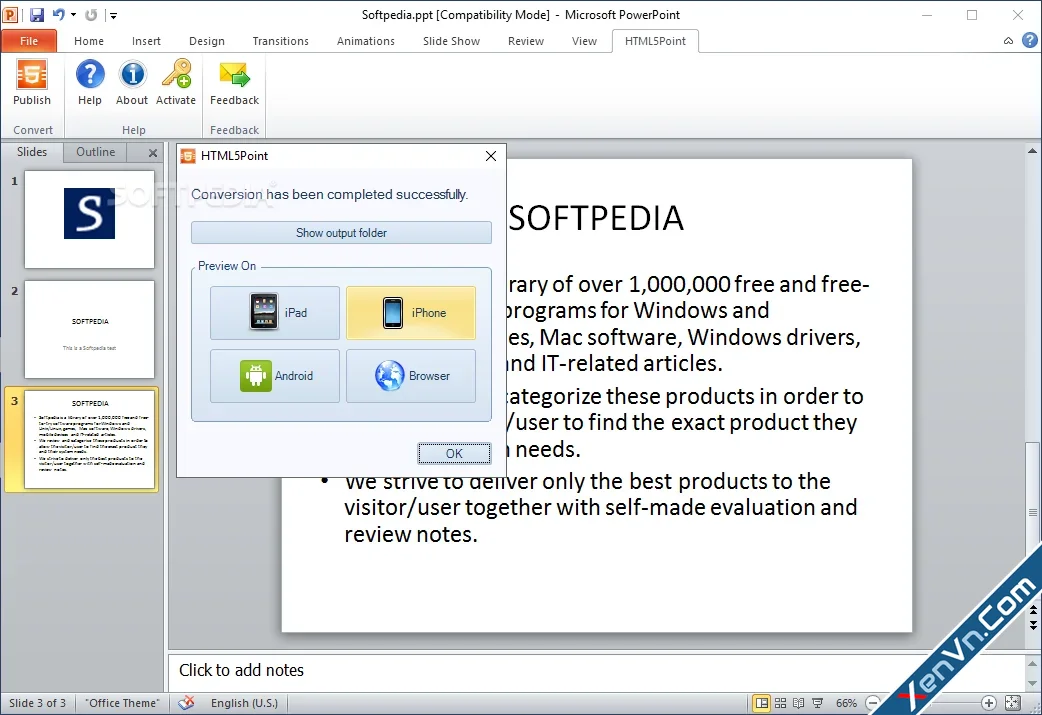
Task: Undo the last action
Action: [58, 14]
